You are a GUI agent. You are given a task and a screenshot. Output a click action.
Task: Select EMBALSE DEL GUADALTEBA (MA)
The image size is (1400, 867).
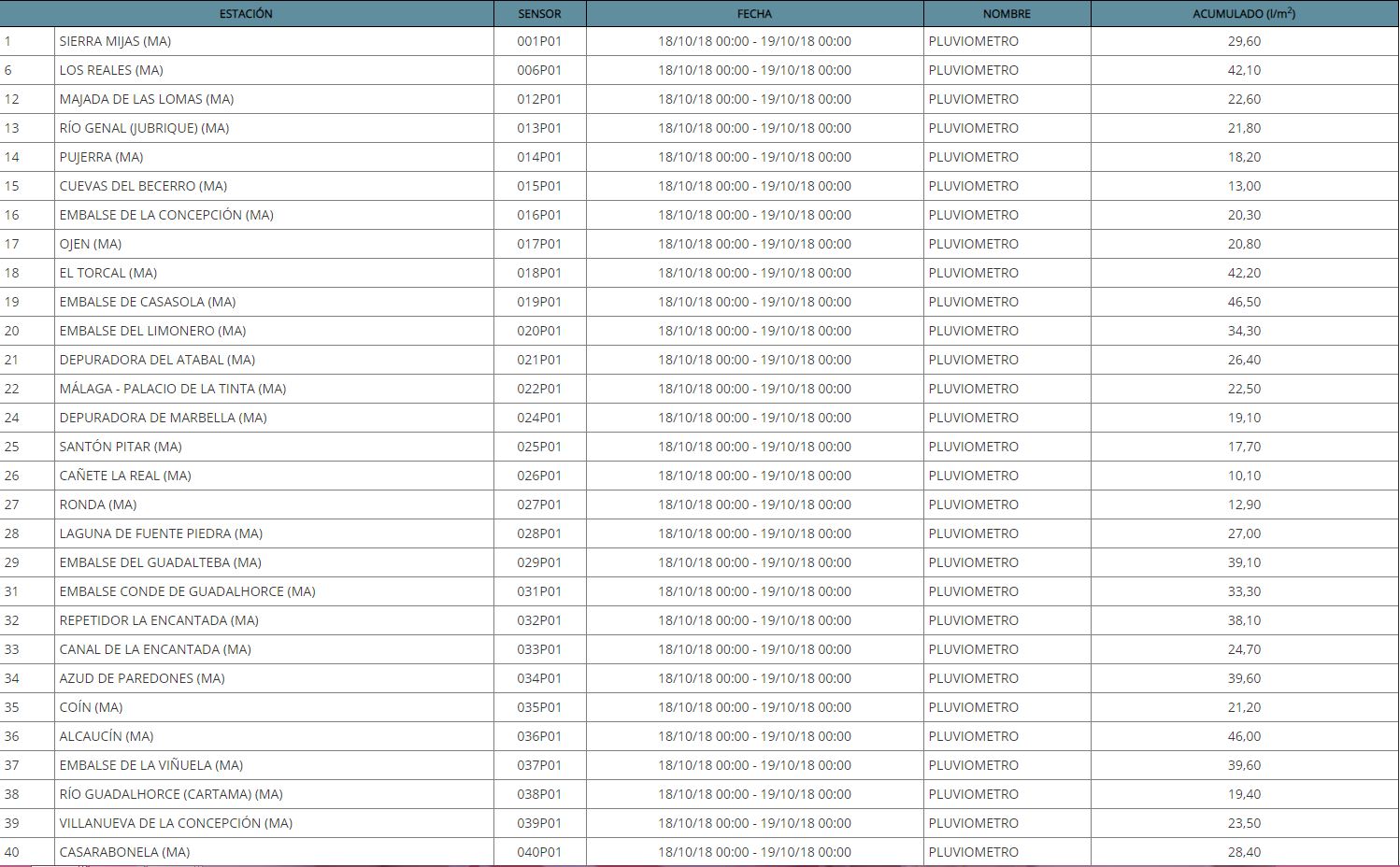tap(161, 562)
